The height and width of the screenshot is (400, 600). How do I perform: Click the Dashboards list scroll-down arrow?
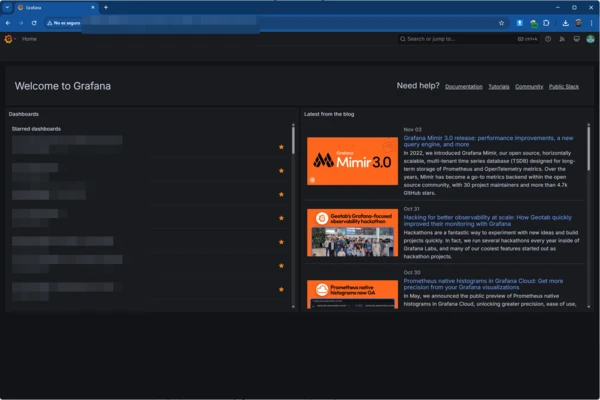click(293, 307)
